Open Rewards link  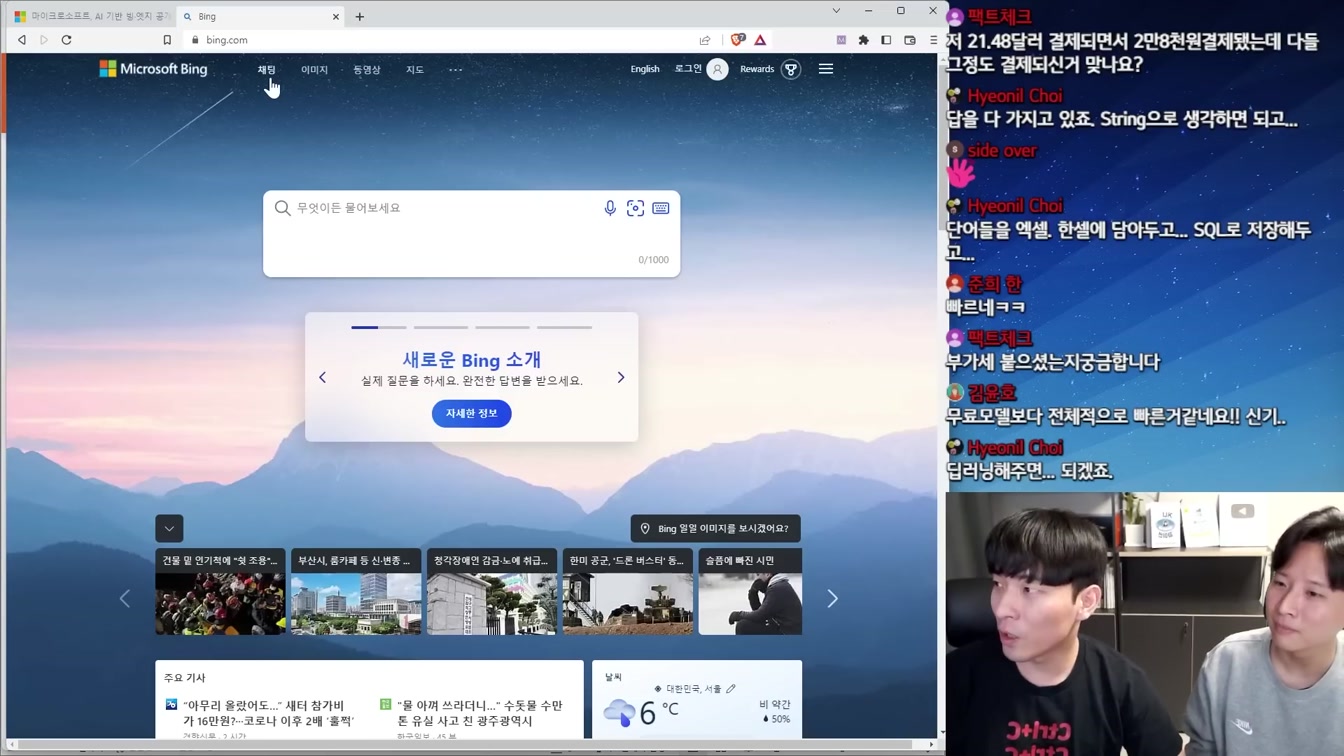[x=757, y=69]
